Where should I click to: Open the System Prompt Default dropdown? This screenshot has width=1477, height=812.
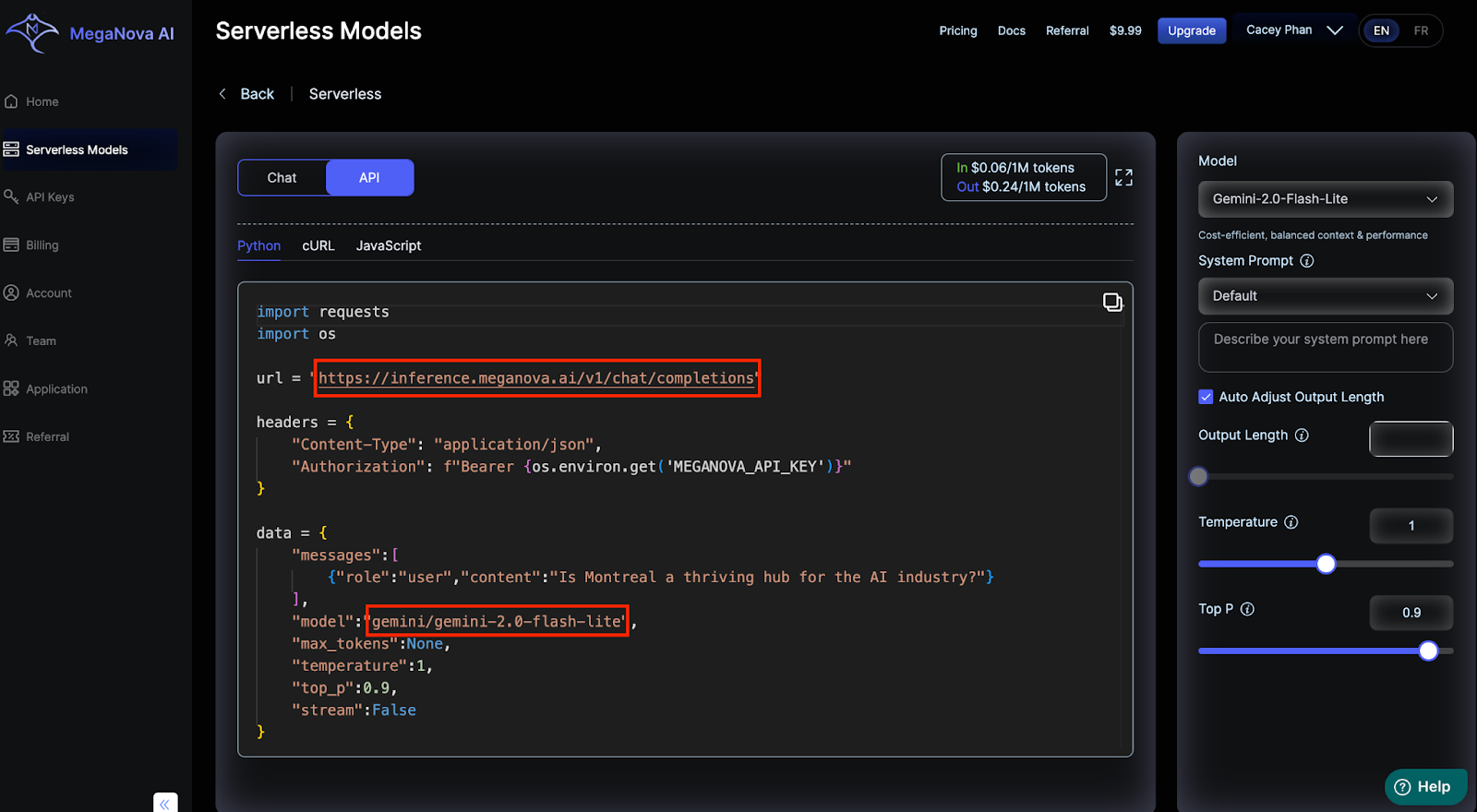point(1326,296)
